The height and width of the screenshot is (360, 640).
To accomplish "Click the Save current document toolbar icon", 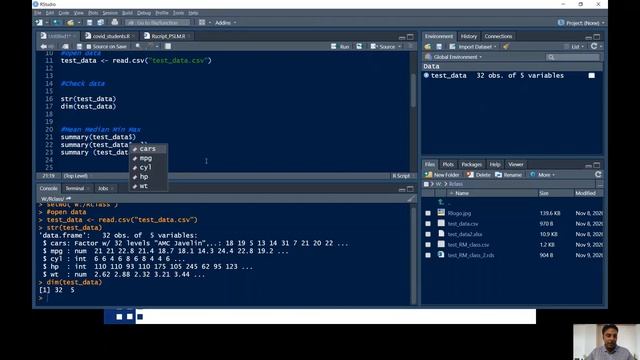I will [89, 22].
